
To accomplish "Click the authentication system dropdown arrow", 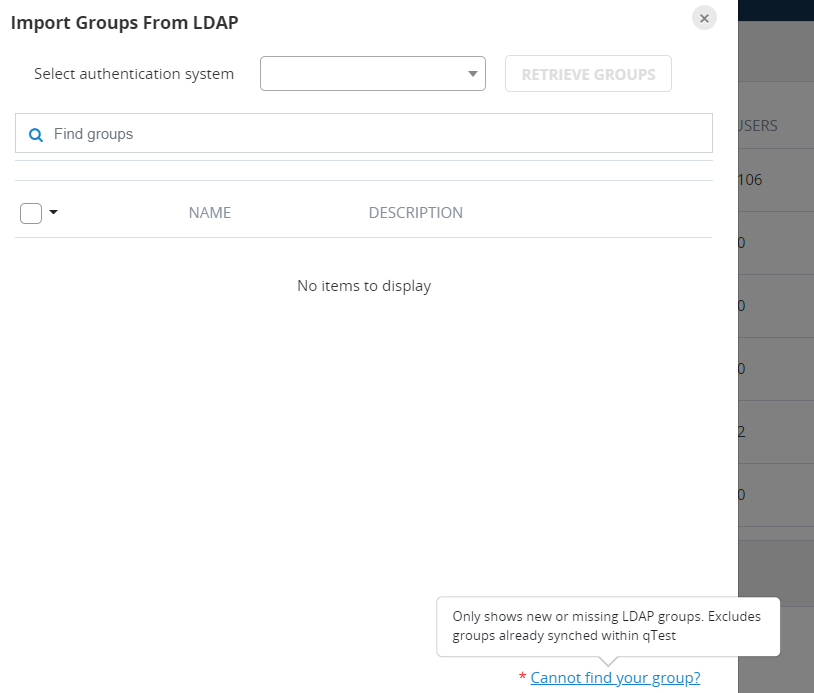I will click(x=471, y=73).
